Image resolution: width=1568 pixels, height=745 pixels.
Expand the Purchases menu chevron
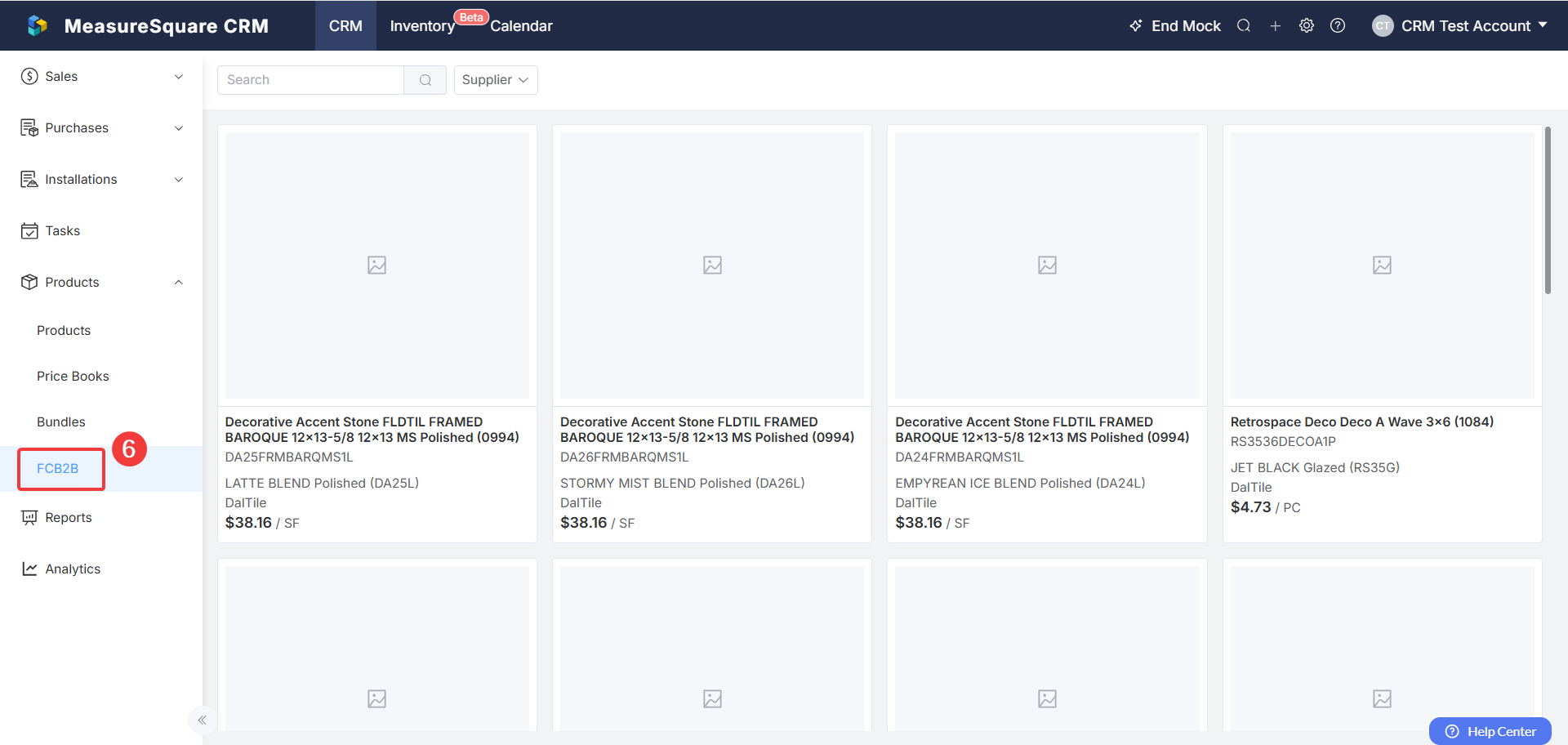[x=179, y=128]
